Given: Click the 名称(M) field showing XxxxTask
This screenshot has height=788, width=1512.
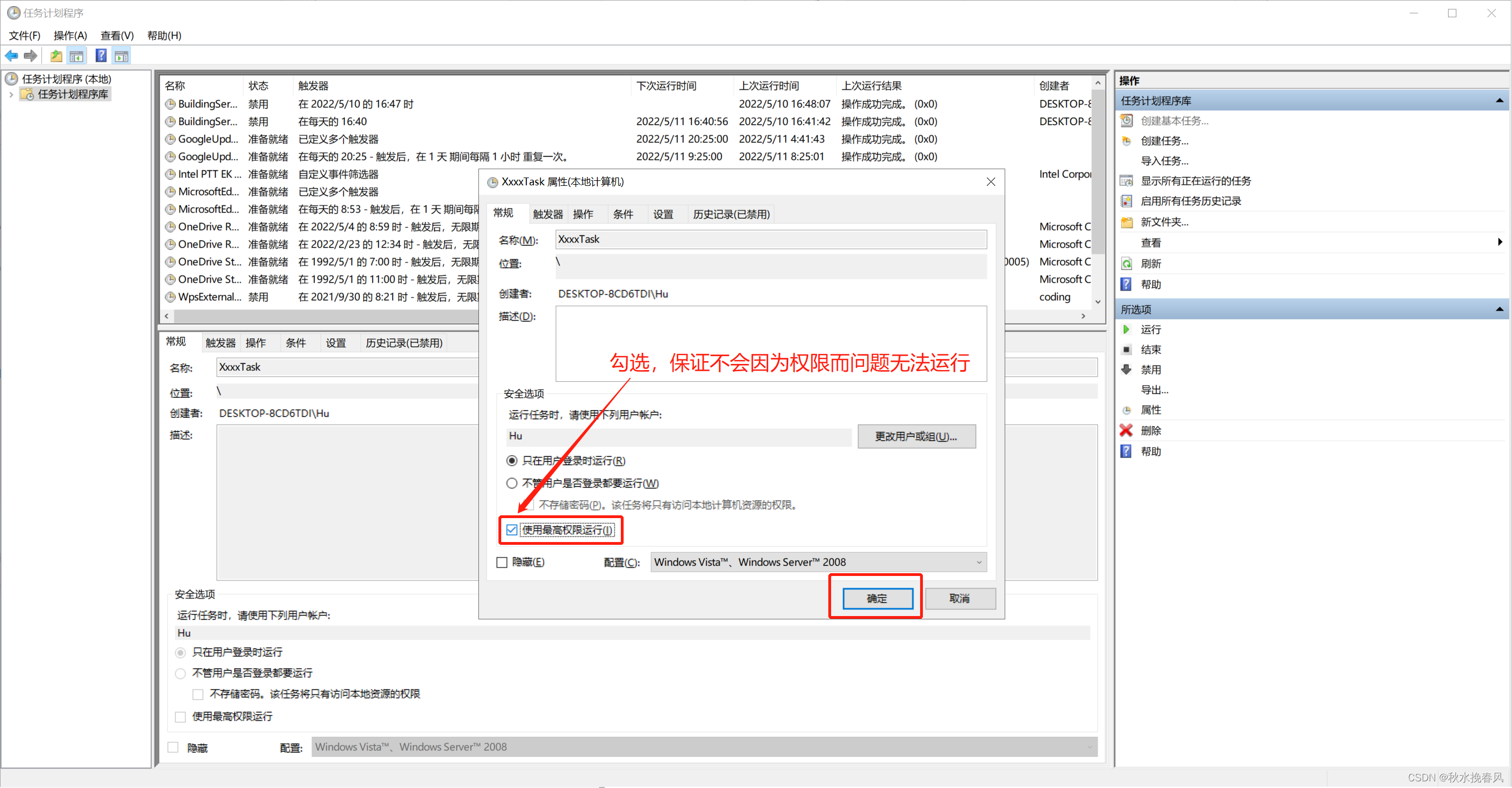Looking at the screenshot, I should (771, 239).
